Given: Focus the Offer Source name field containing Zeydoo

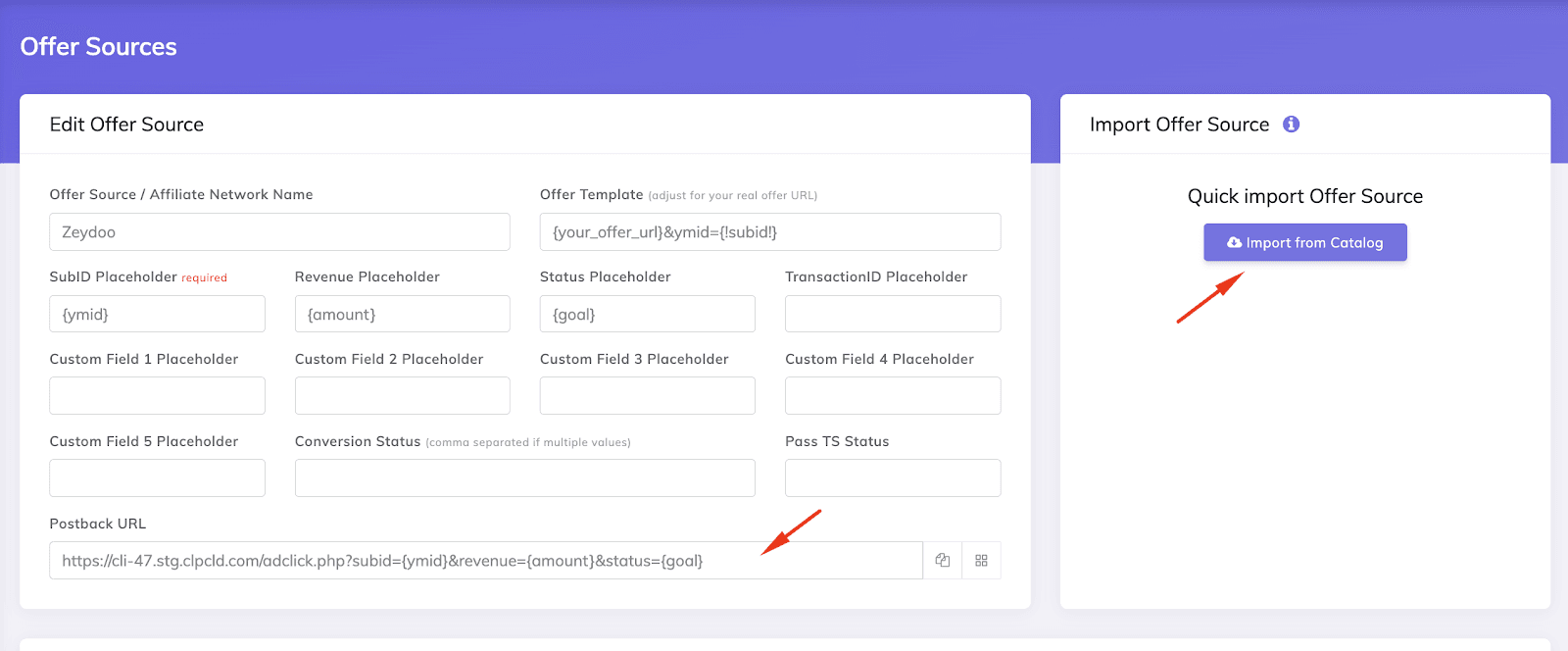Looking at the screenshot, I should click(279, 232).
